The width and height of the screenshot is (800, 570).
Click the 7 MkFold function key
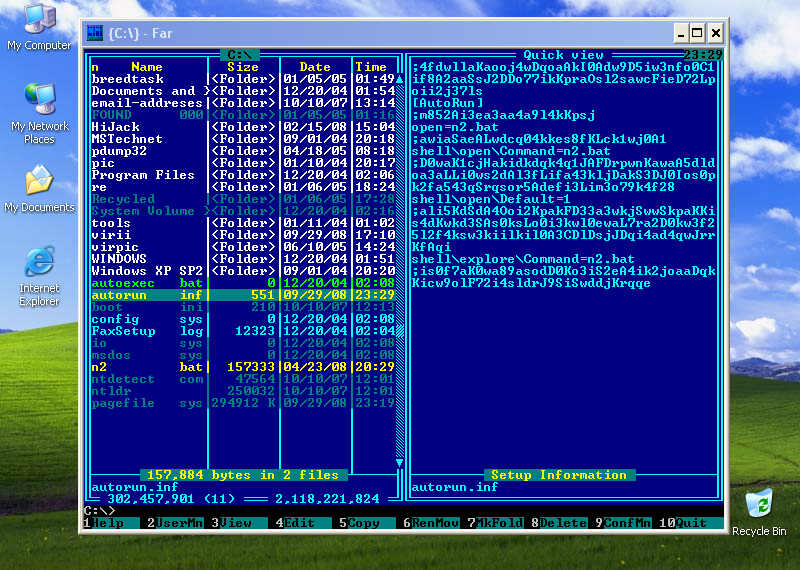click(495, 523)
